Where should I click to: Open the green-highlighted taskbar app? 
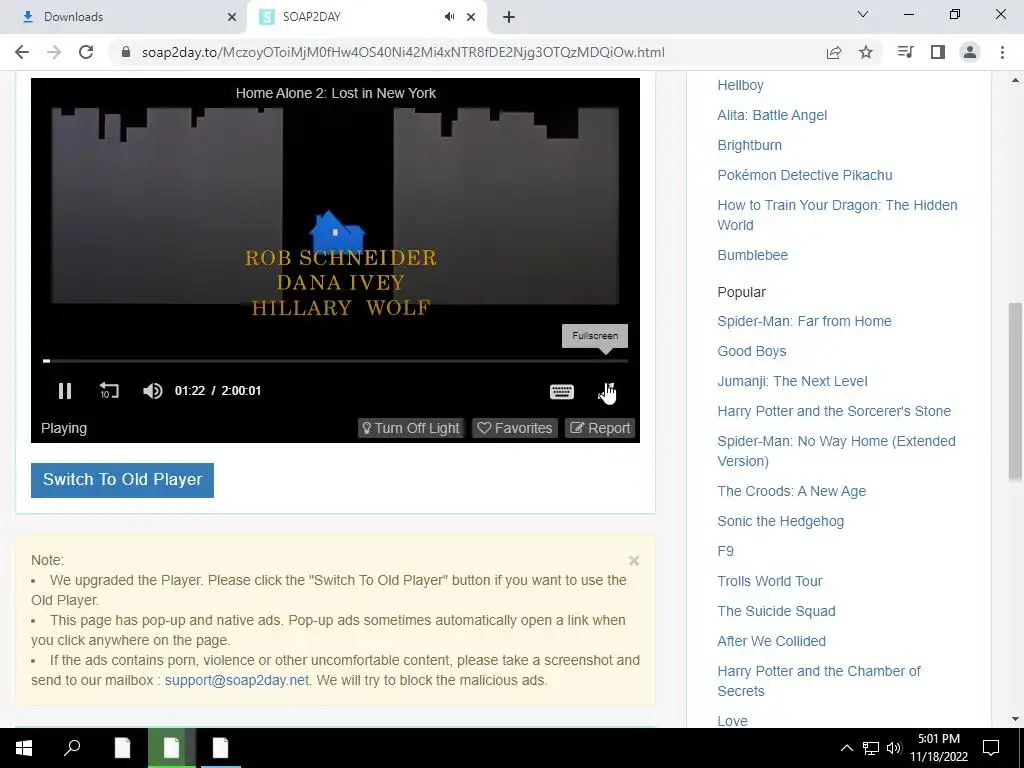coord(172,748)
